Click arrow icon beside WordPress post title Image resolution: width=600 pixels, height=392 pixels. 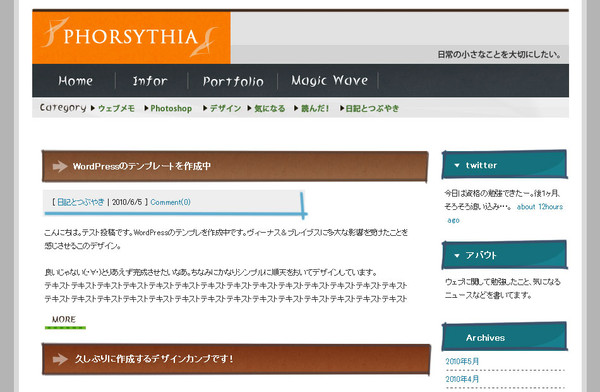[x=60, y=166]
